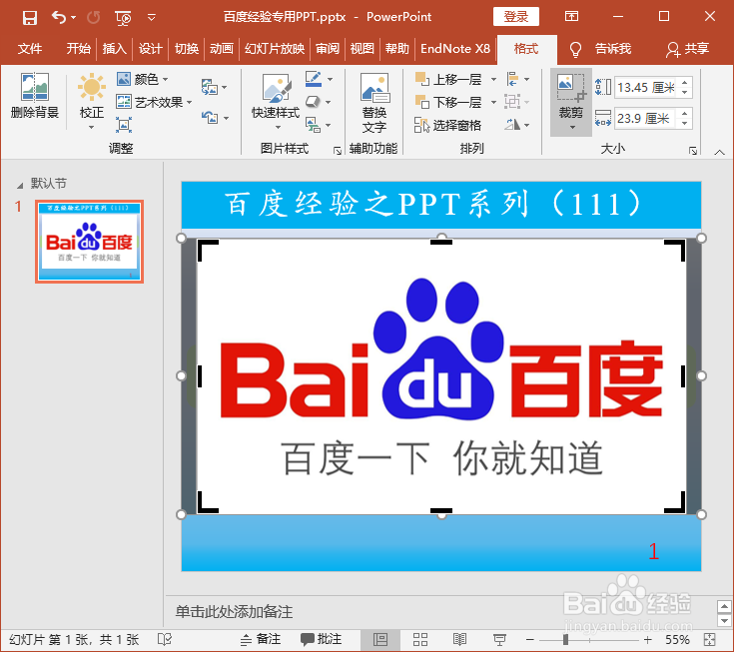Open the 图片样式 dialog launcher
734x652 pixels.
[337, 150]
